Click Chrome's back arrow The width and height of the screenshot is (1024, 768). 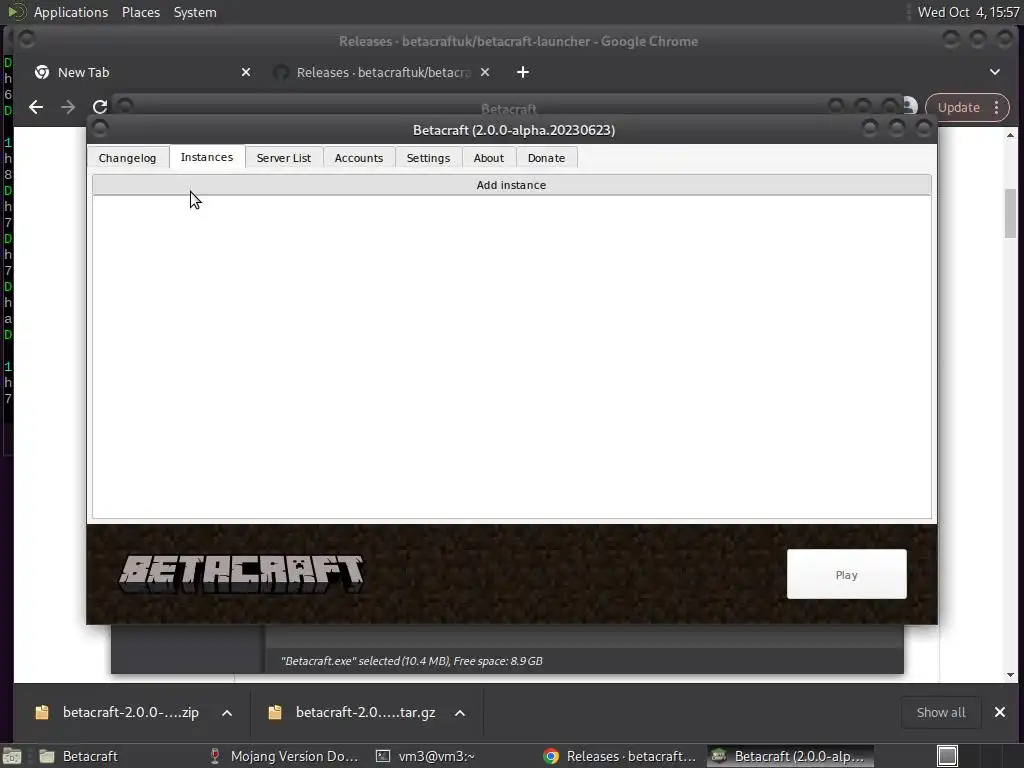(x=36, y=107)
